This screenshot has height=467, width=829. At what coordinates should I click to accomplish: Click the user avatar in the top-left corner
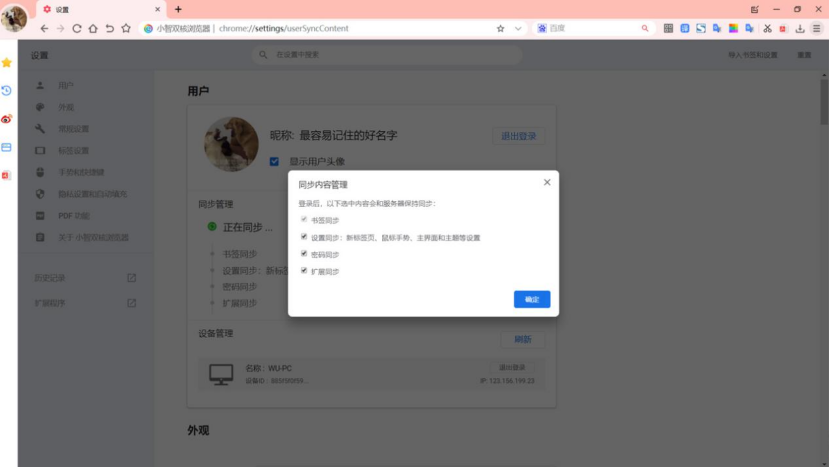point(14,17)
